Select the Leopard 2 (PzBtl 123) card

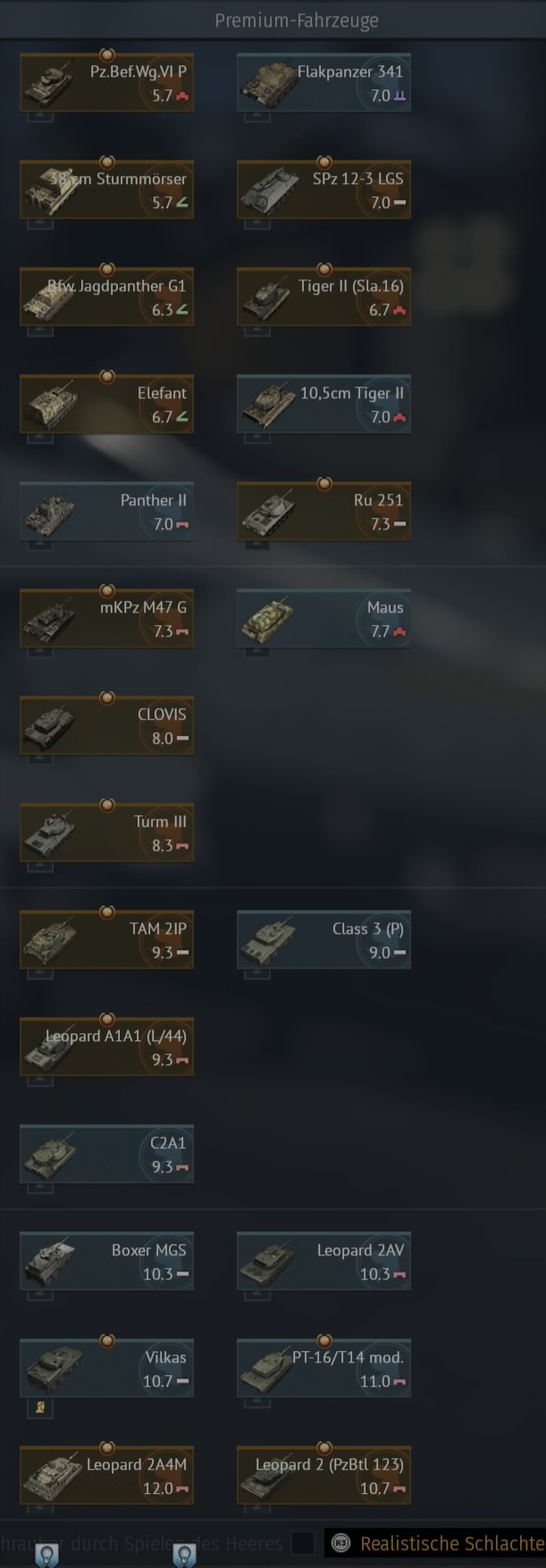pos(323,1476)
